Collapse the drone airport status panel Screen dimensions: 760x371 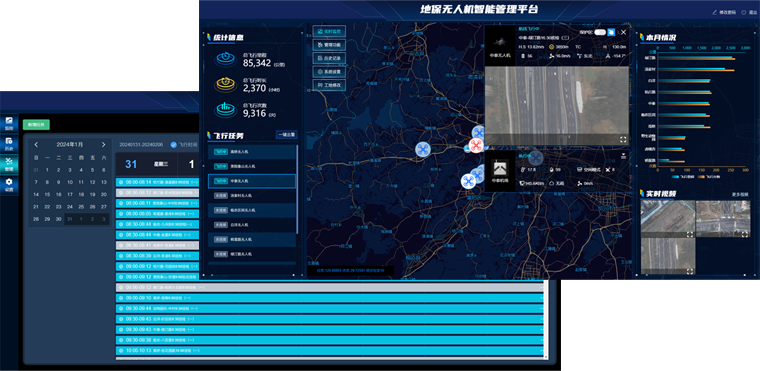click(623, 156)
